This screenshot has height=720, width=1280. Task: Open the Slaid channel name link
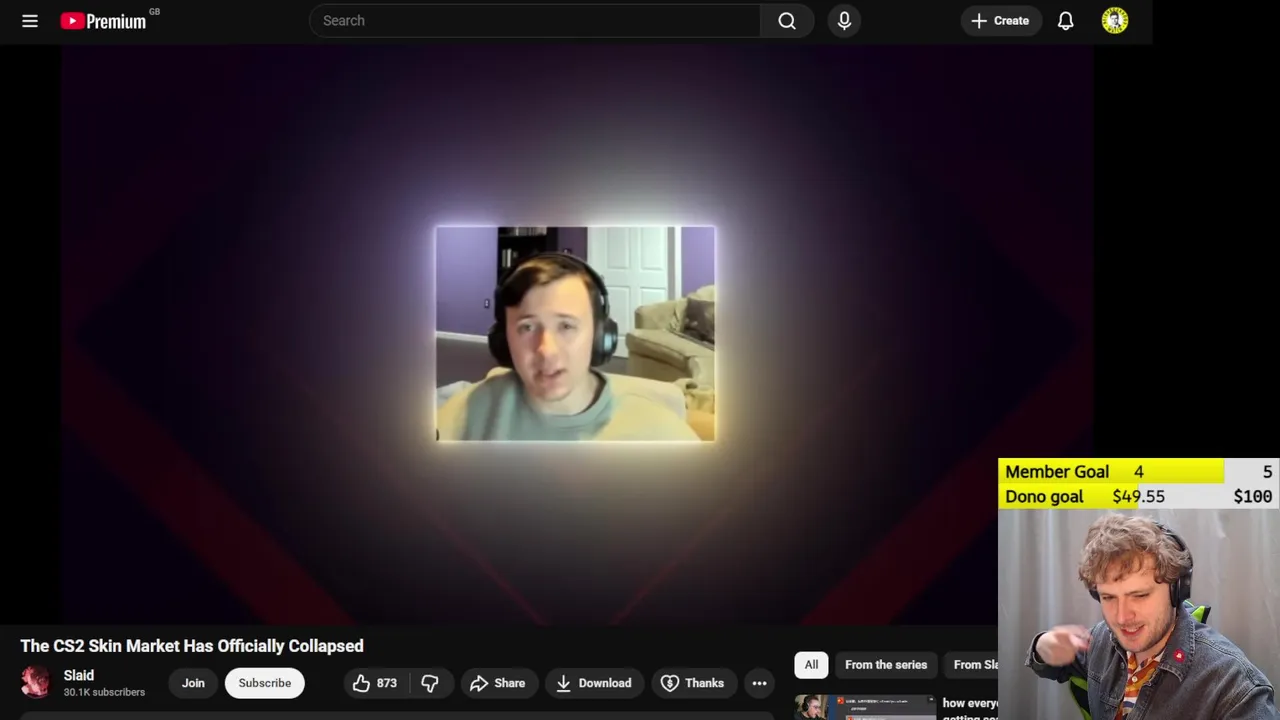(x=79, y=675)
